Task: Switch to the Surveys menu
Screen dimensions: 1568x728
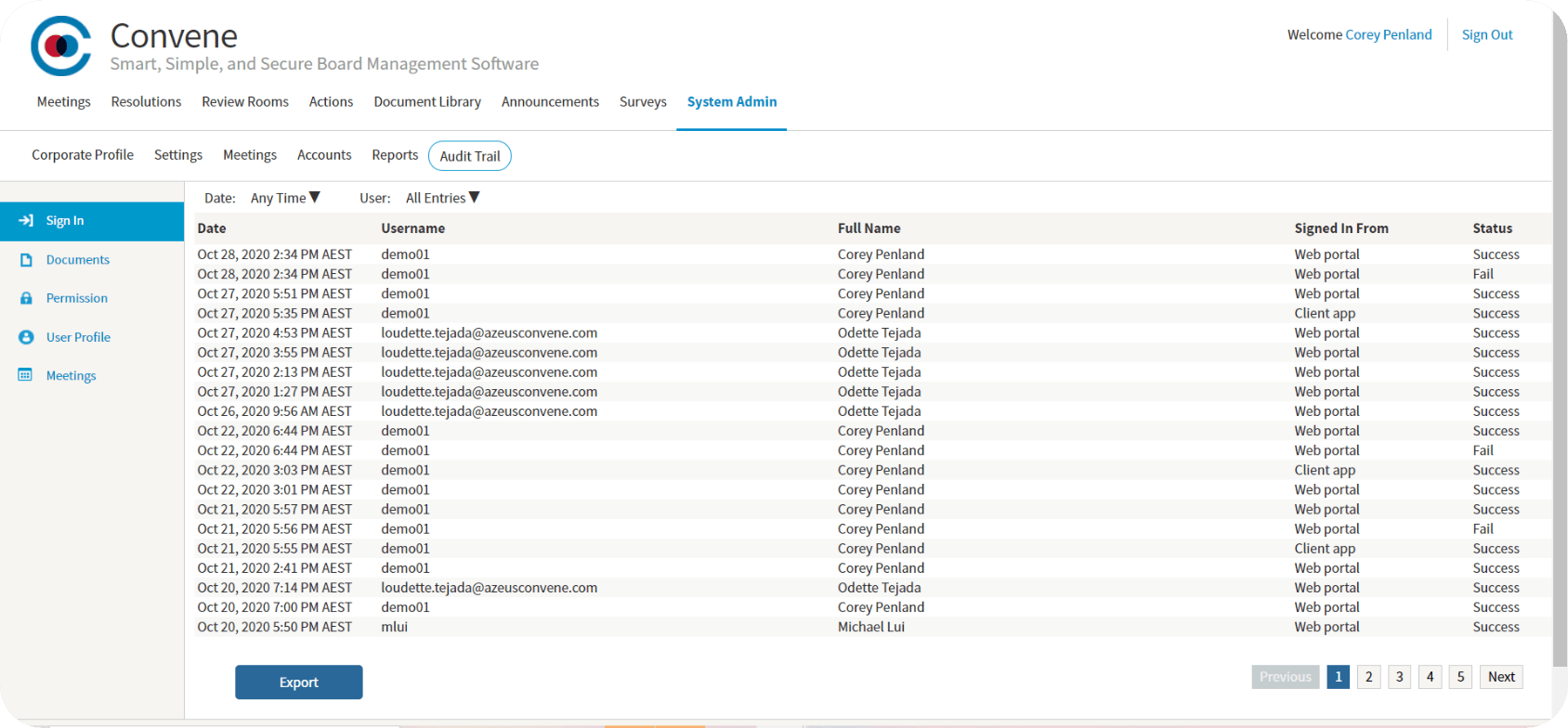Action: 643,102
